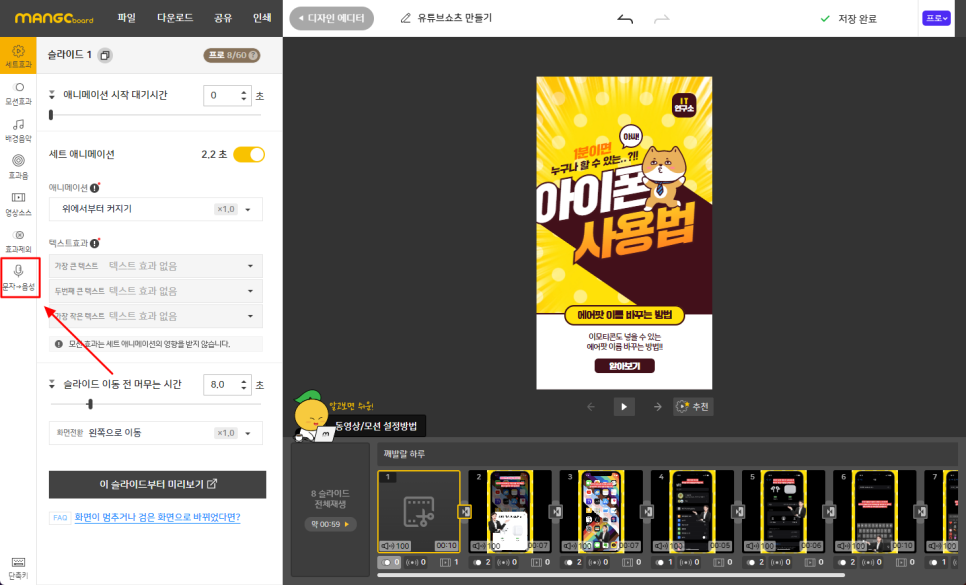966x585 pixels.
Task: Click the undo arrow in the top bar
Action: tap(625, 19)
